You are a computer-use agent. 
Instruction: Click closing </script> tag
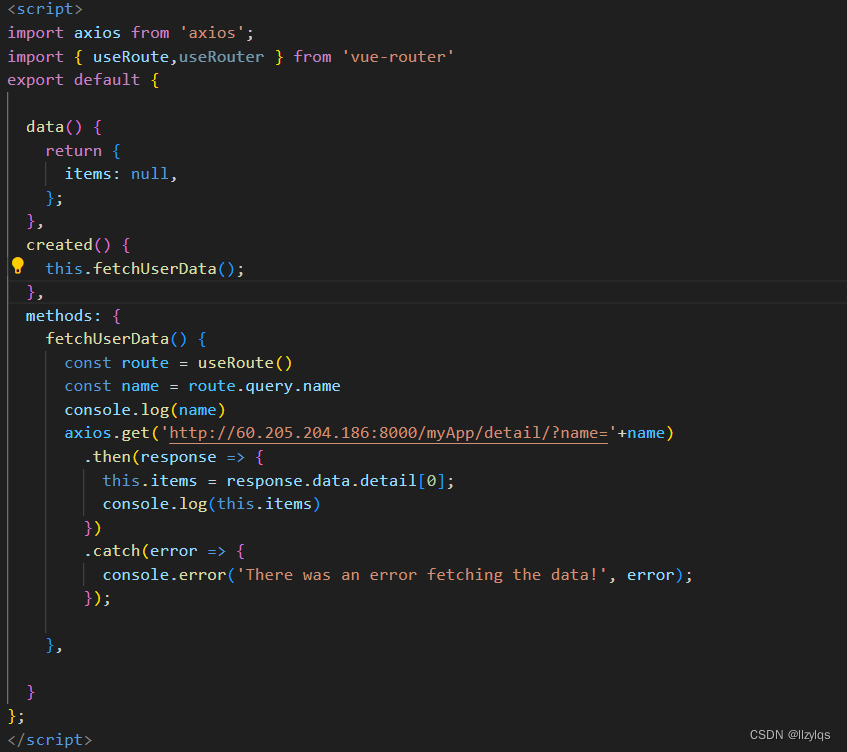click(x=50, y=740)
